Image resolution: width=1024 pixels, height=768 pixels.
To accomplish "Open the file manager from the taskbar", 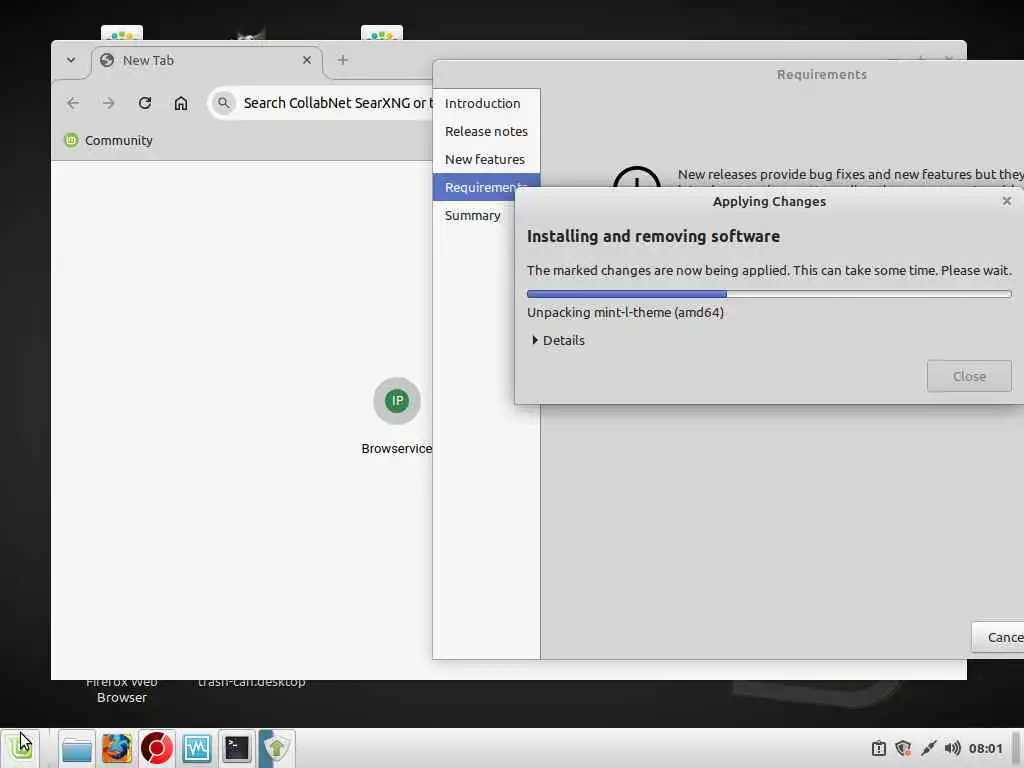I will (76, 748).
